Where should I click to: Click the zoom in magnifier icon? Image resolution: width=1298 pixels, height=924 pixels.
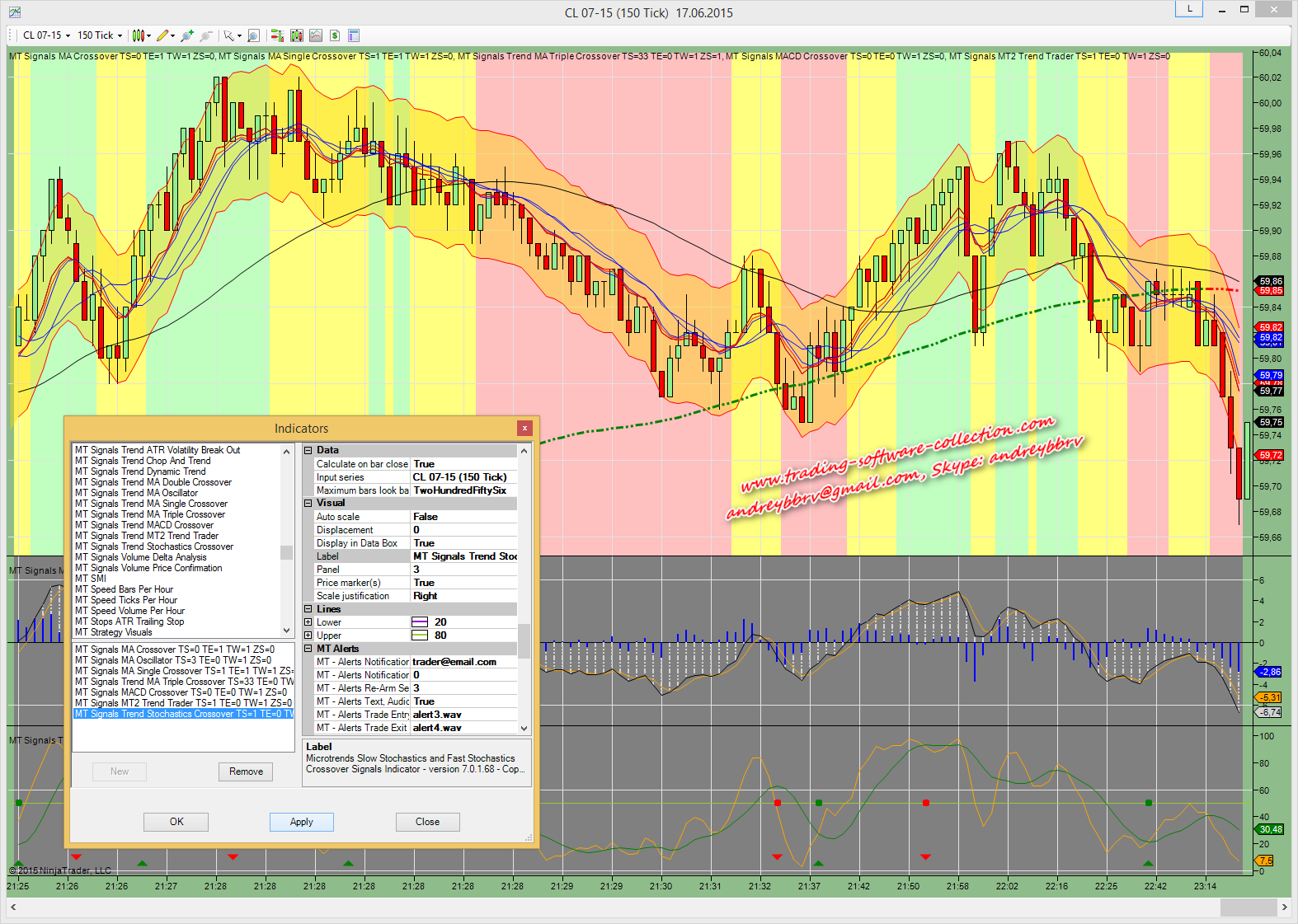pyautogui.click(x=187, y=35)
